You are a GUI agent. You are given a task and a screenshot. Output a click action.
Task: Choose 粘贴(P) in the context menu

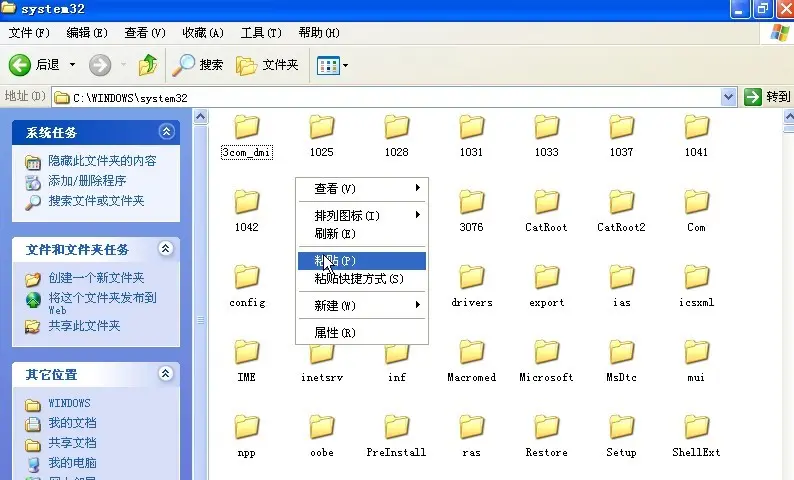pyautogui.click(x=362, y=261)
